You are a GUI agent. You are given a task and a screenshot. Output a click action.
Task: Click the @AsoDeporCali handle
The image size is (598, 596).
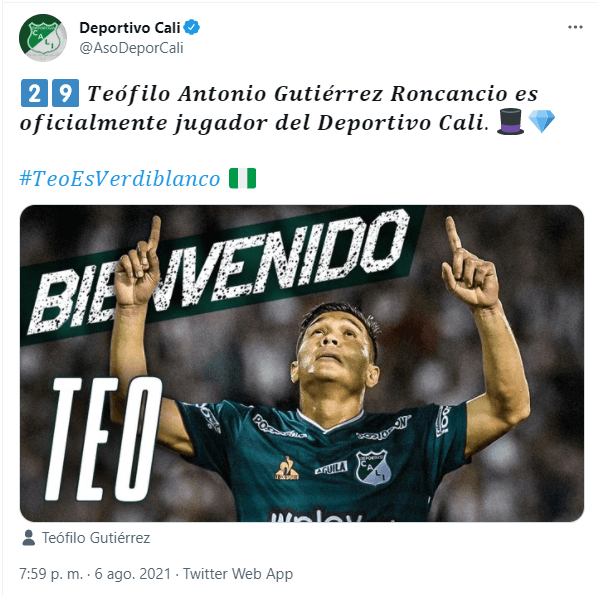point(132,48)
